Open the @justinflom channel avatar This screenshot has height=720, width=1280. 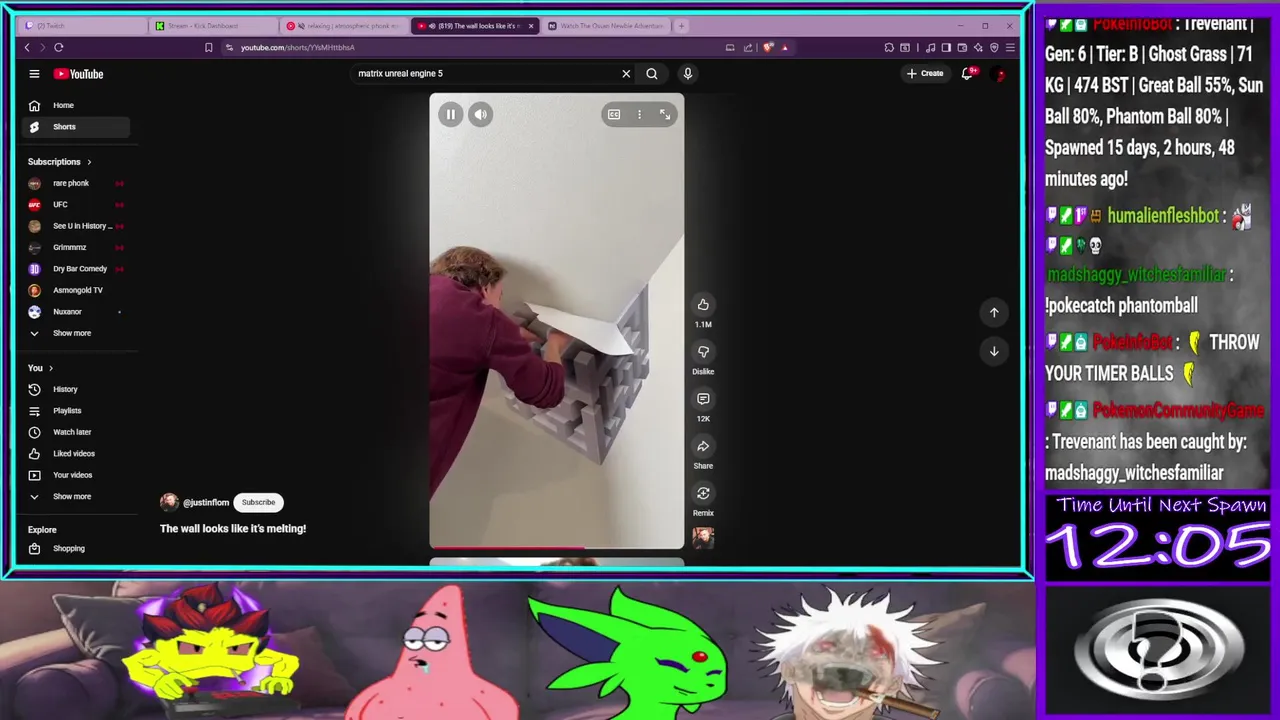[x=169, y=502]
